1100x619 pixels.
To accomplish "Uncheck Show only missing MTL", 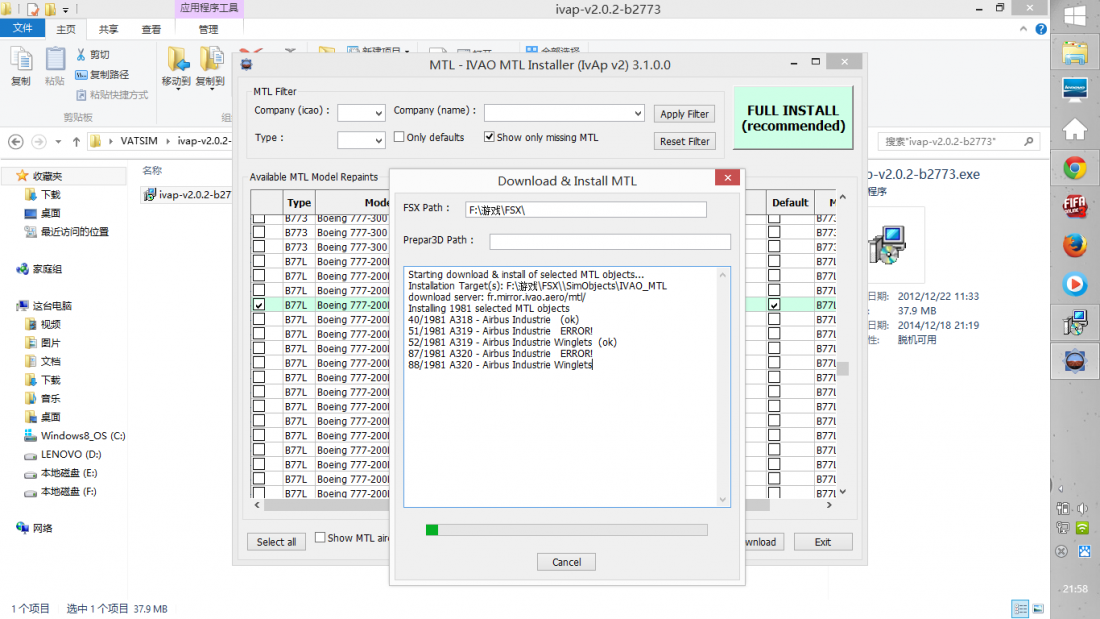I will pos(489,137).
